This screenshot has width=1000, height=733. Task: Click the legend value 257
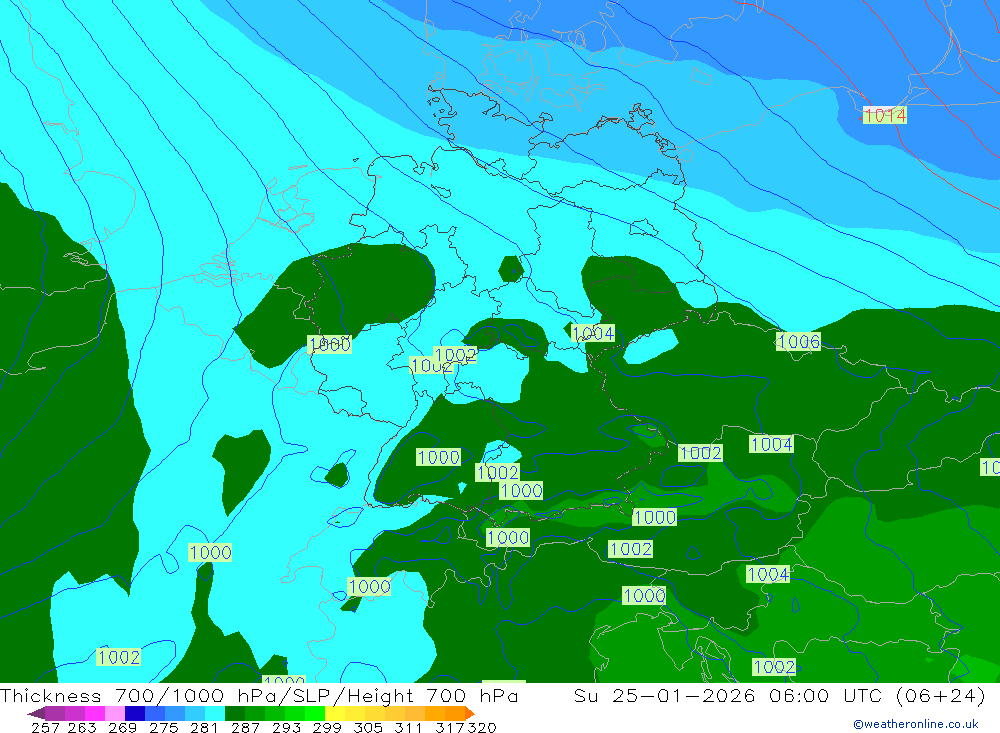click(45, 727)
